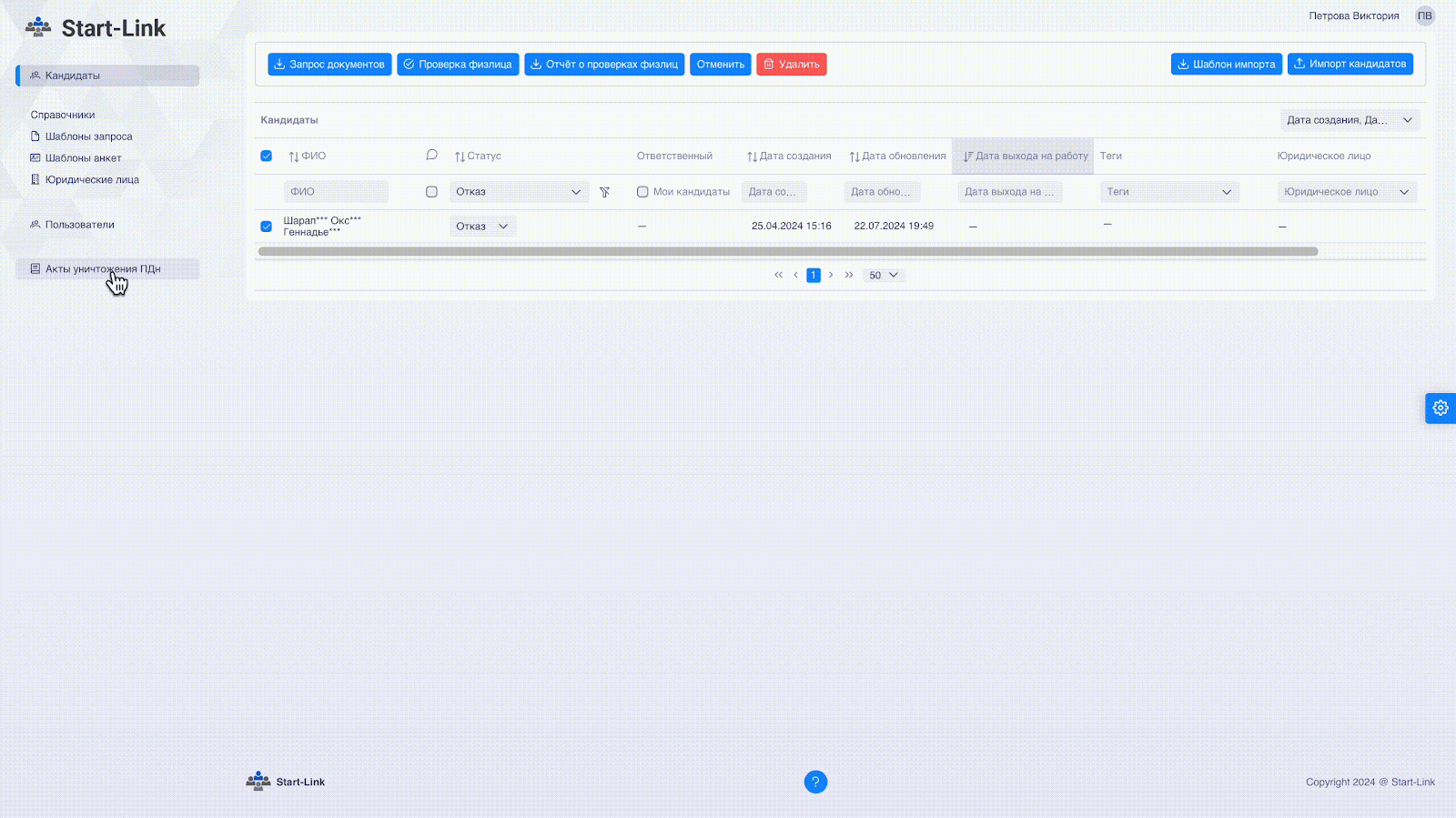1456x818 pixels.
Task: Click the red Удалить button
Action: 792,65
